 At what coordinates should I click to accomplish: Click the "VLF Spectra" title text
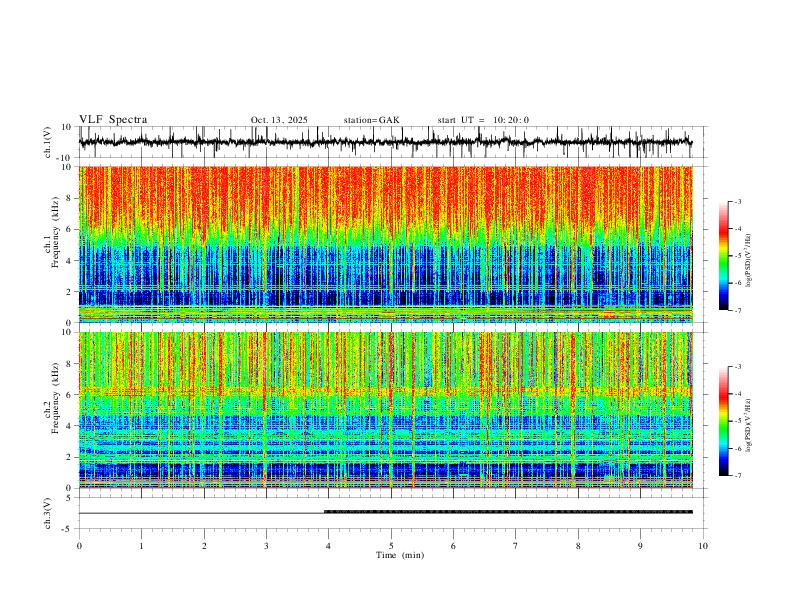[113, 120]
